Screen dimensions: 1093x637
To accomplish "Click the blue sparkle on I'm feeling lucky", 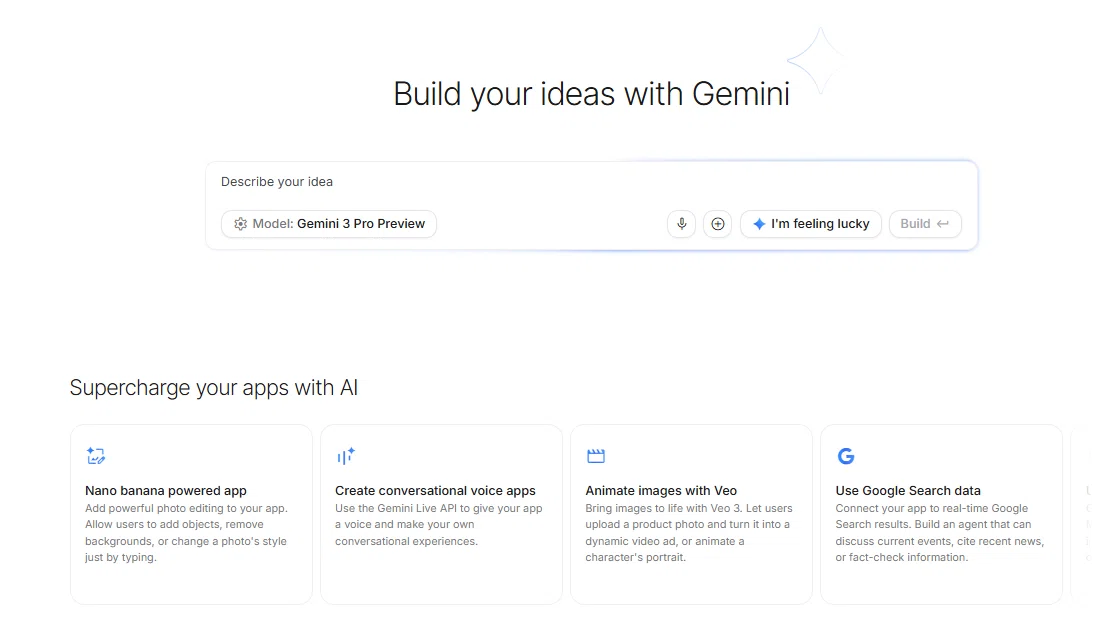I will click(759, 224).
